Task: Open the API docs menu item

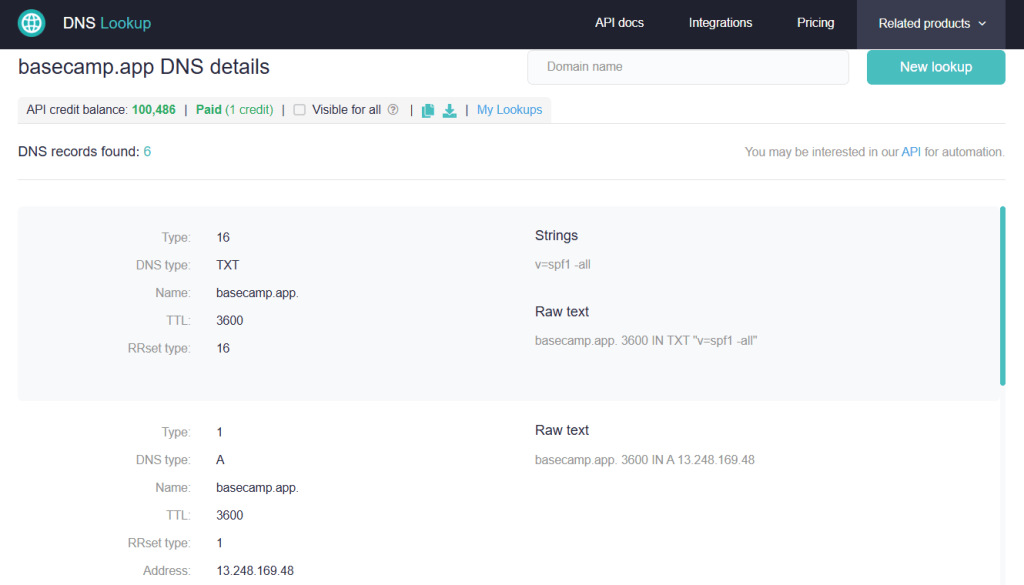Action: (x=619, y=23)
